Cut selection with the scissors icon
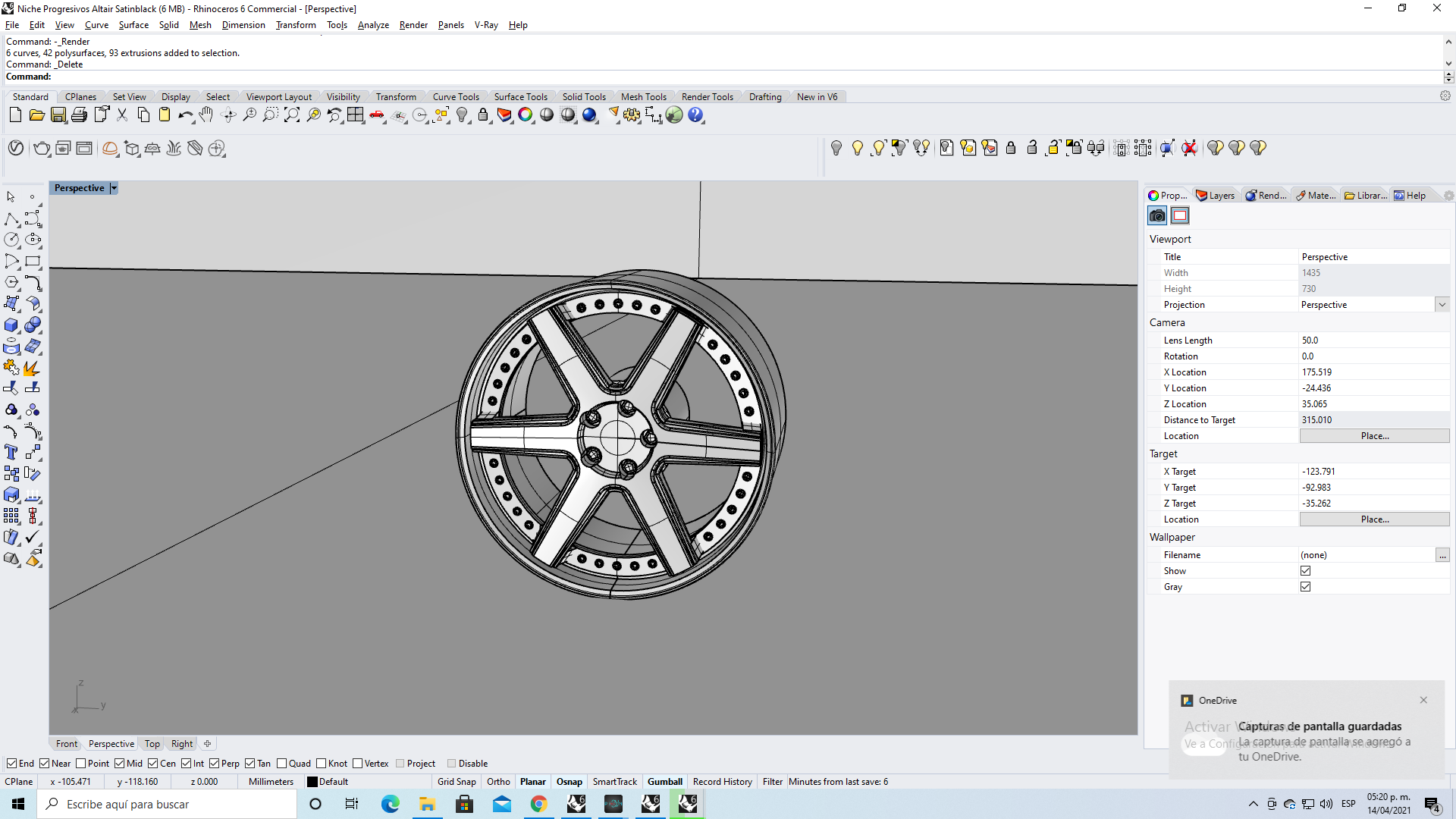 click(x=122, y=115)
